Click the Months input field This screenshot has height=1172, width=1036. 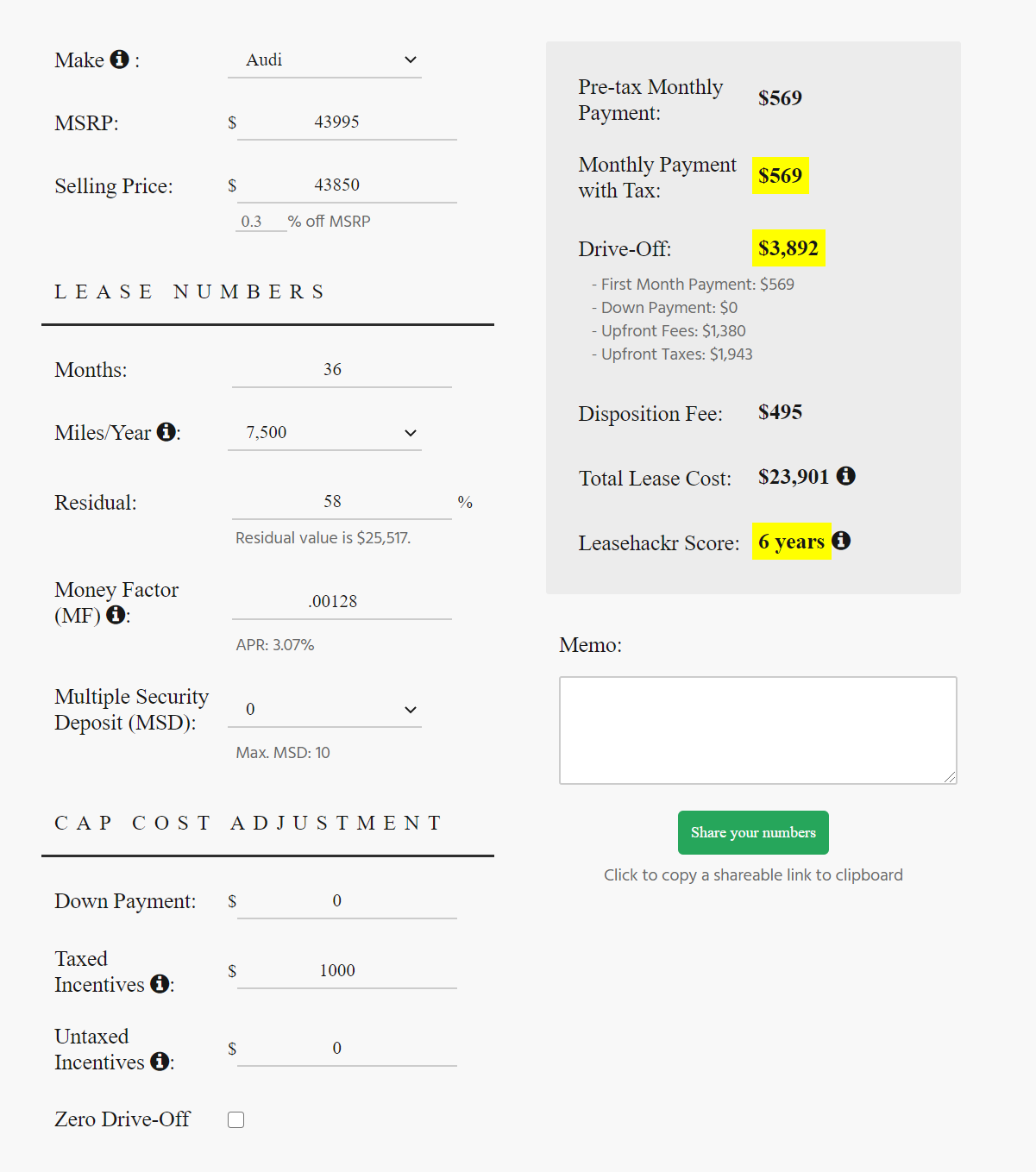point(342,369)
